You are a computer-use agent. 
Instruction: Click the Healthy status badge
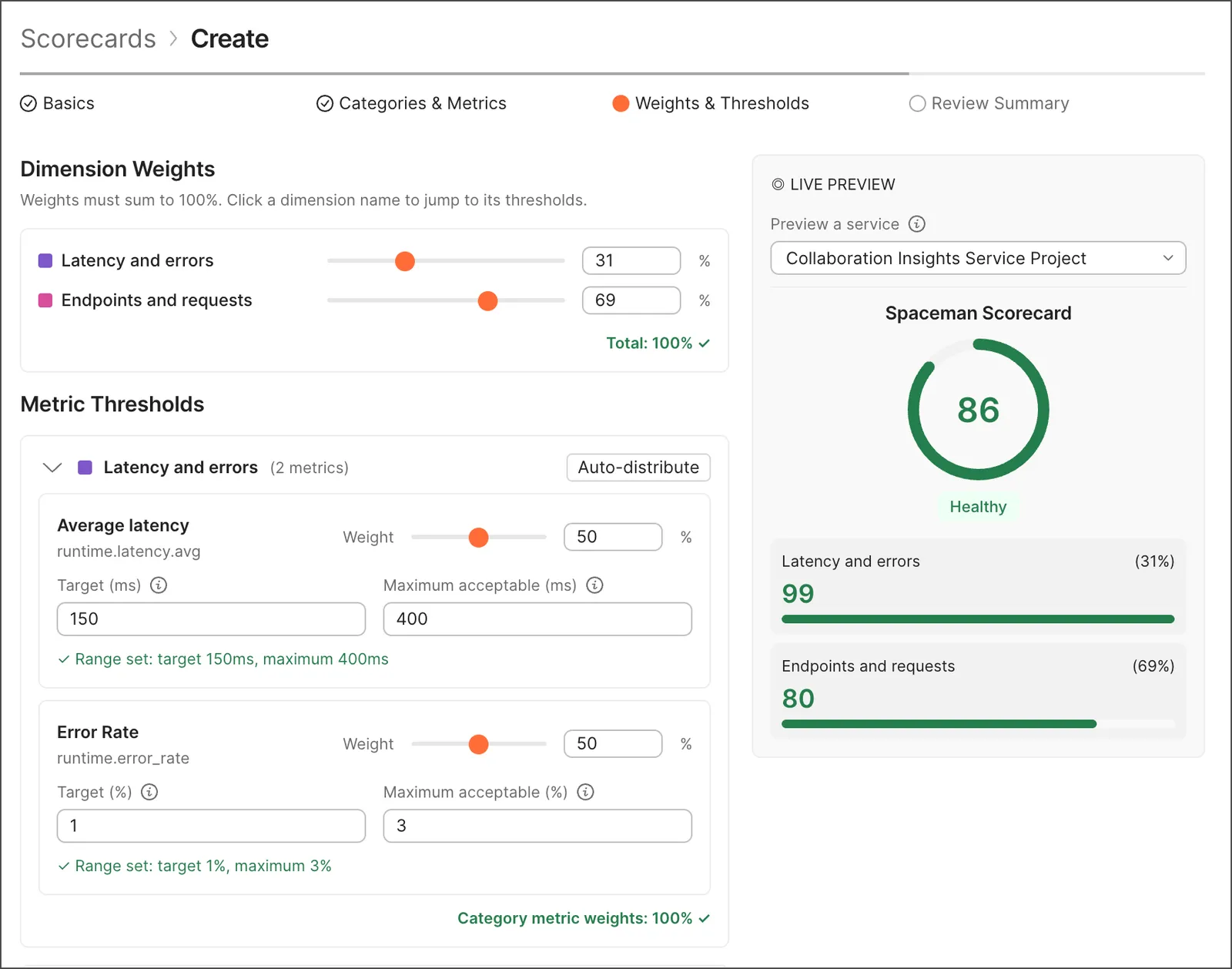(978, 506)
